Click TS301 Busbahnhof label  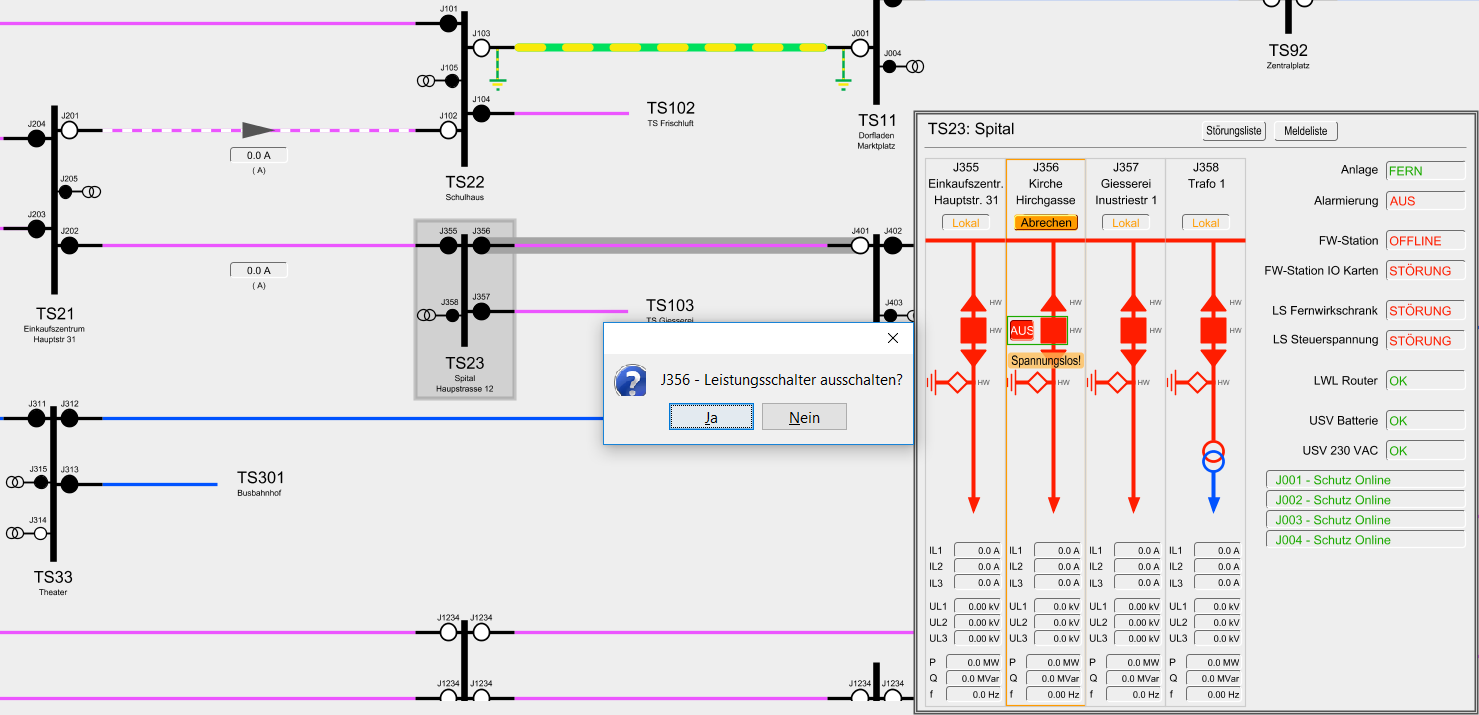(x=260, y=484)
